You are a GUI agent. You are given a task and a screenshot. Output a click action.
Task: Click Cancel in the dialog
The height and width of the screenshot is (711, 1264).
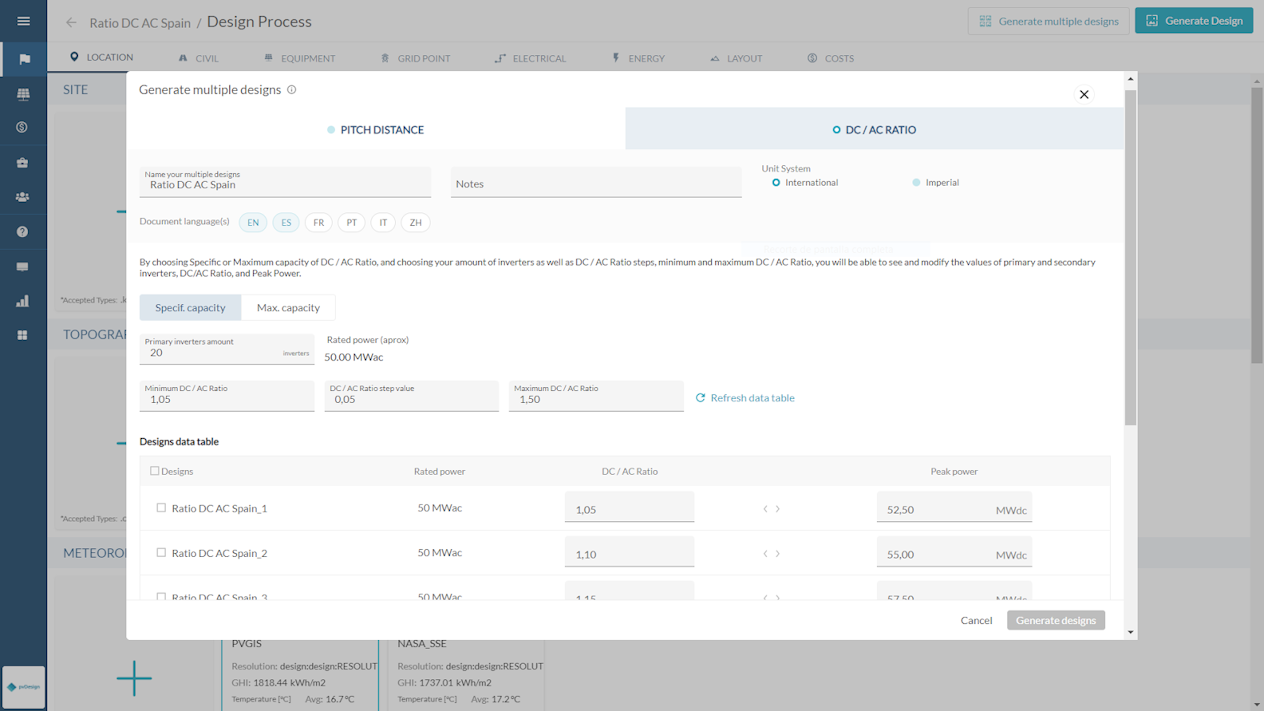(976, 621)
